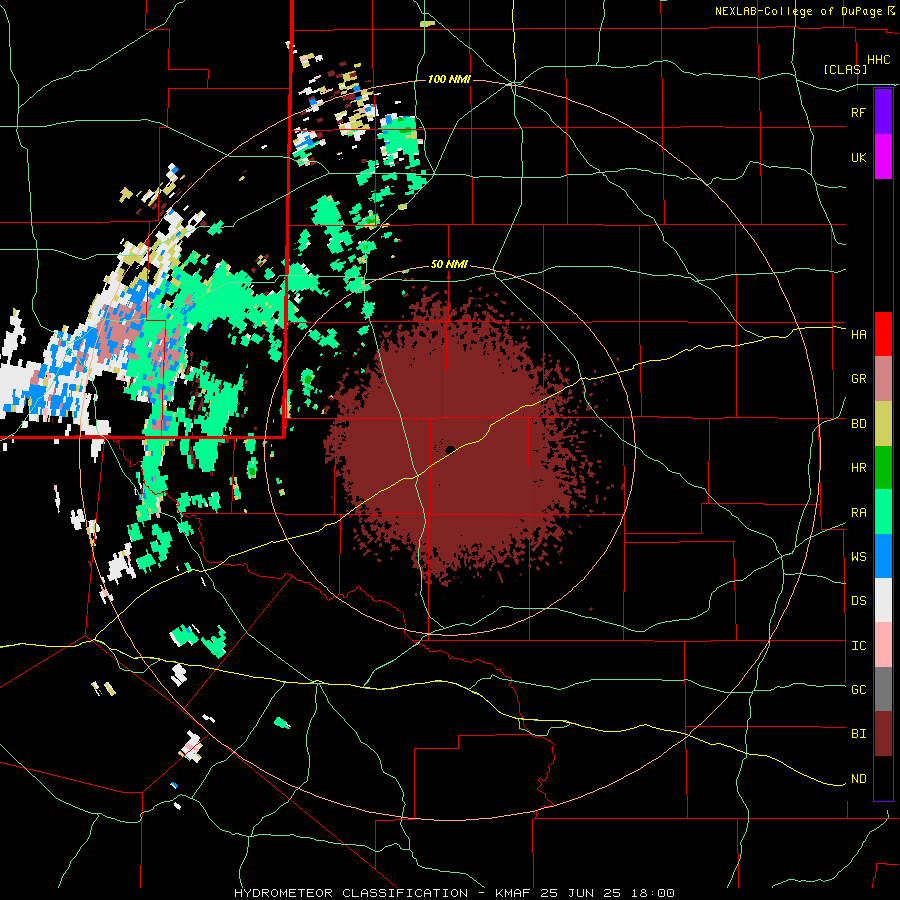This screenshot has height=900, width=900.
Task: Click the ND legend label
Action: click(858, 779)
